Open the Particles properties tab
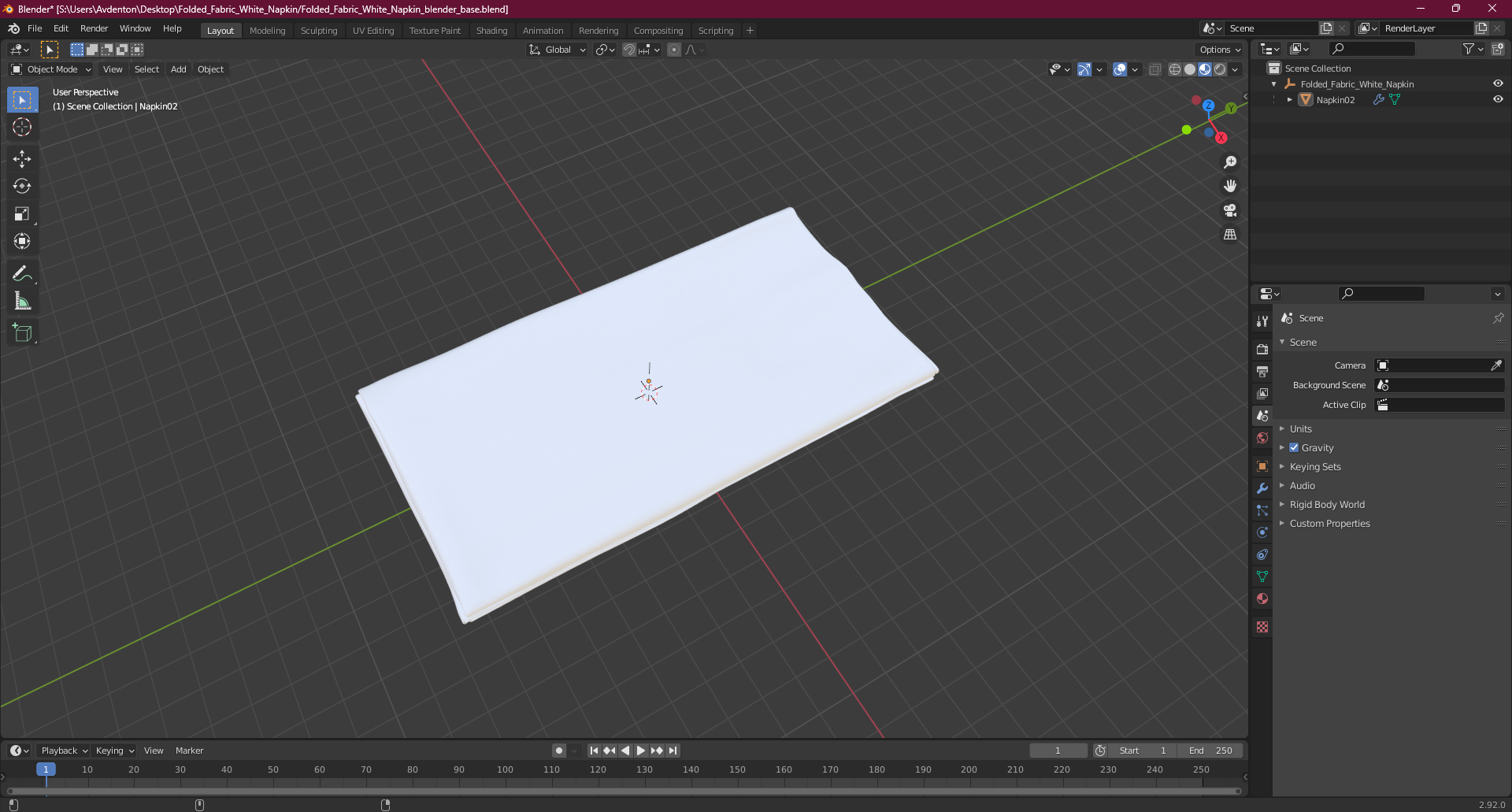The image size is (1512, 812). pos(1262,510)
